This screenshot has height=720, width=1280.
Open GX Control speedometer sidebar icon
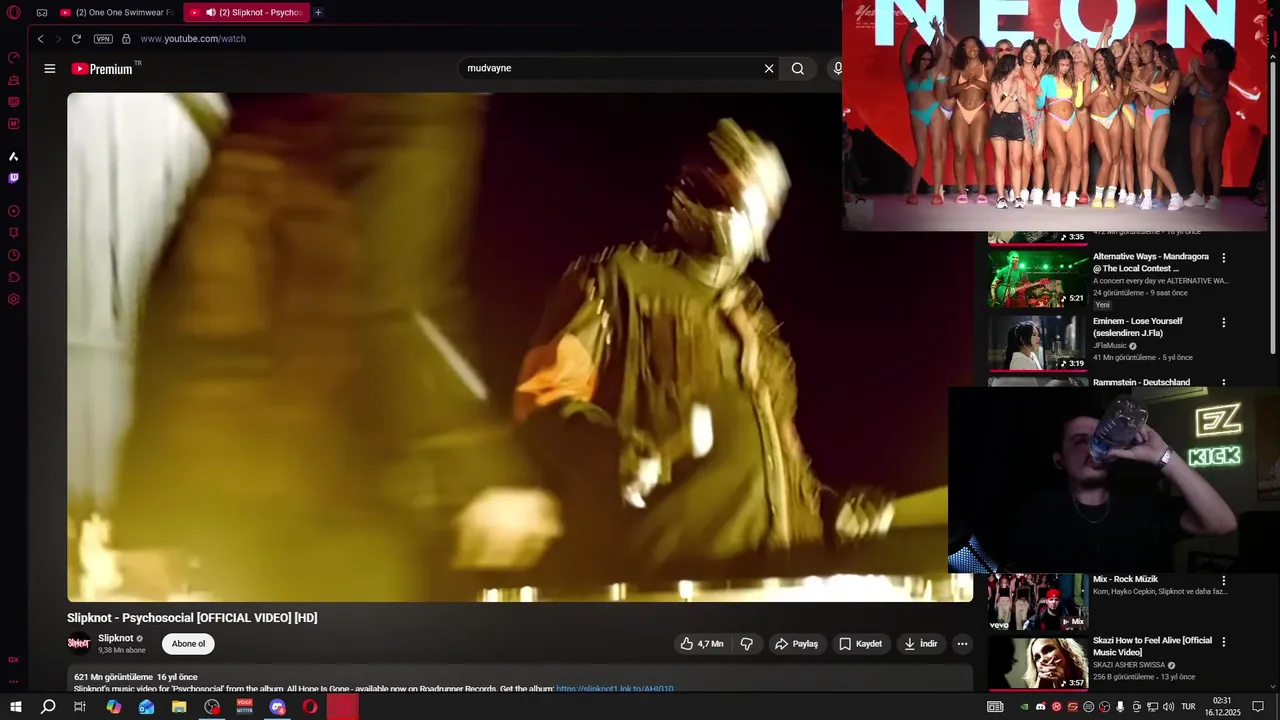pos(14,57)
